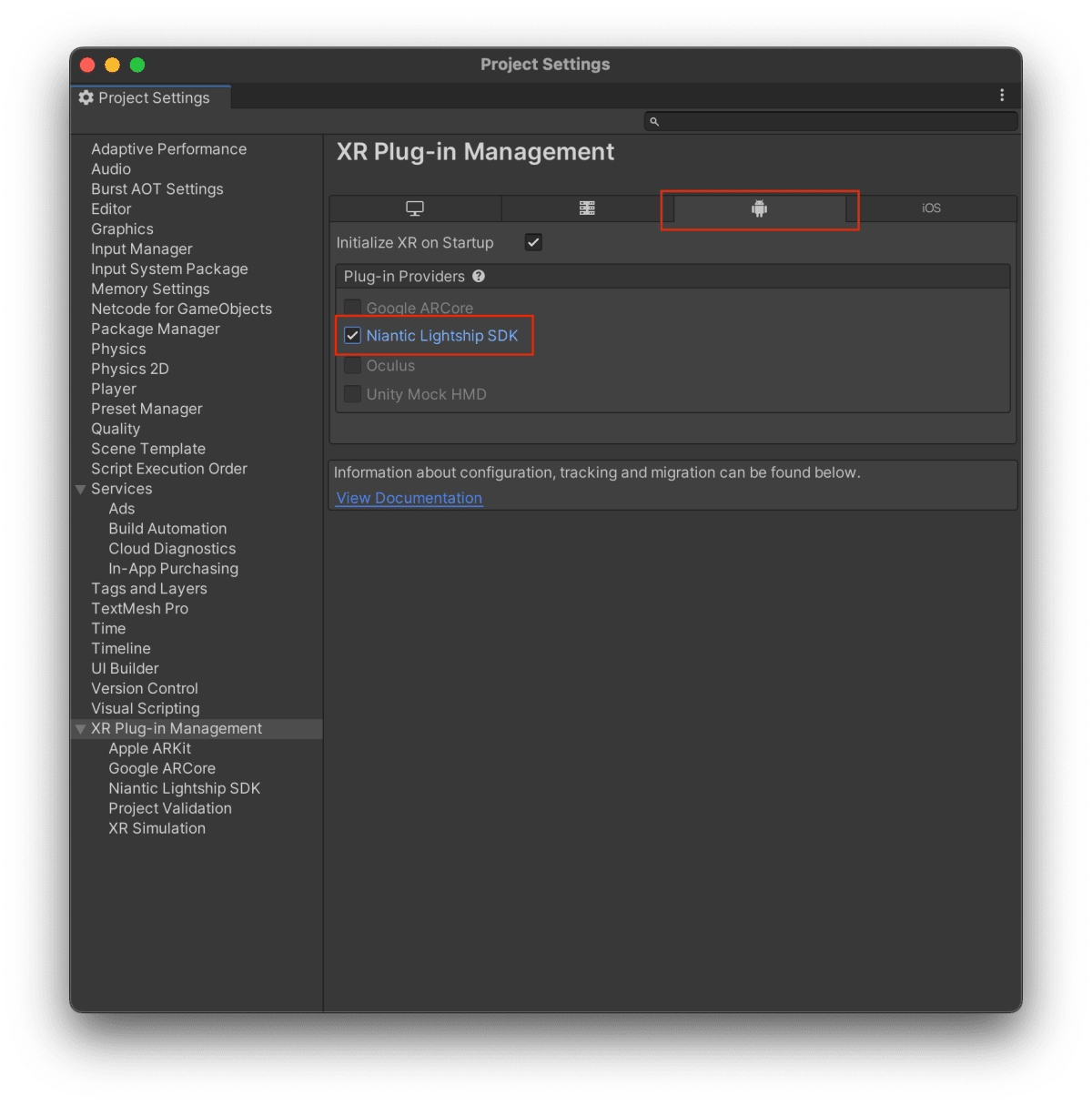Select Physics 2D settings
The image size is (1092, 1105).
130,370
